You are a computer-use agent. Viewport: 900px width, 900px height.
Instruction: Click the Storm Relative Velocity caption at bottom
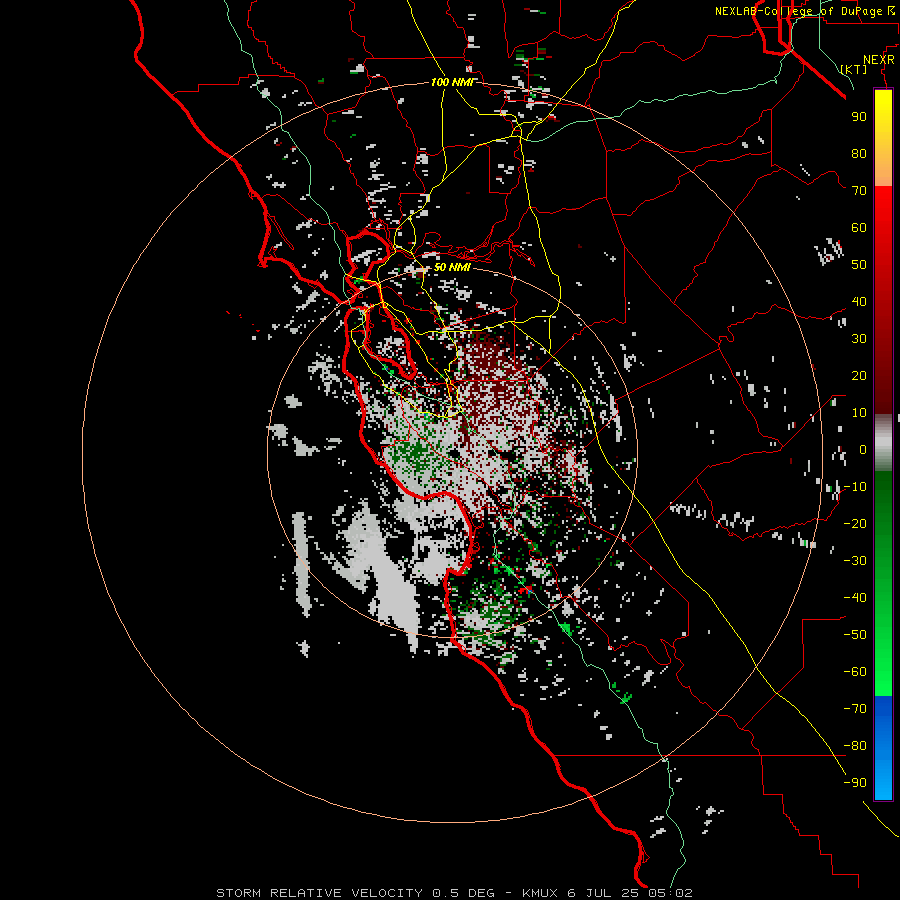coord(454,893)
